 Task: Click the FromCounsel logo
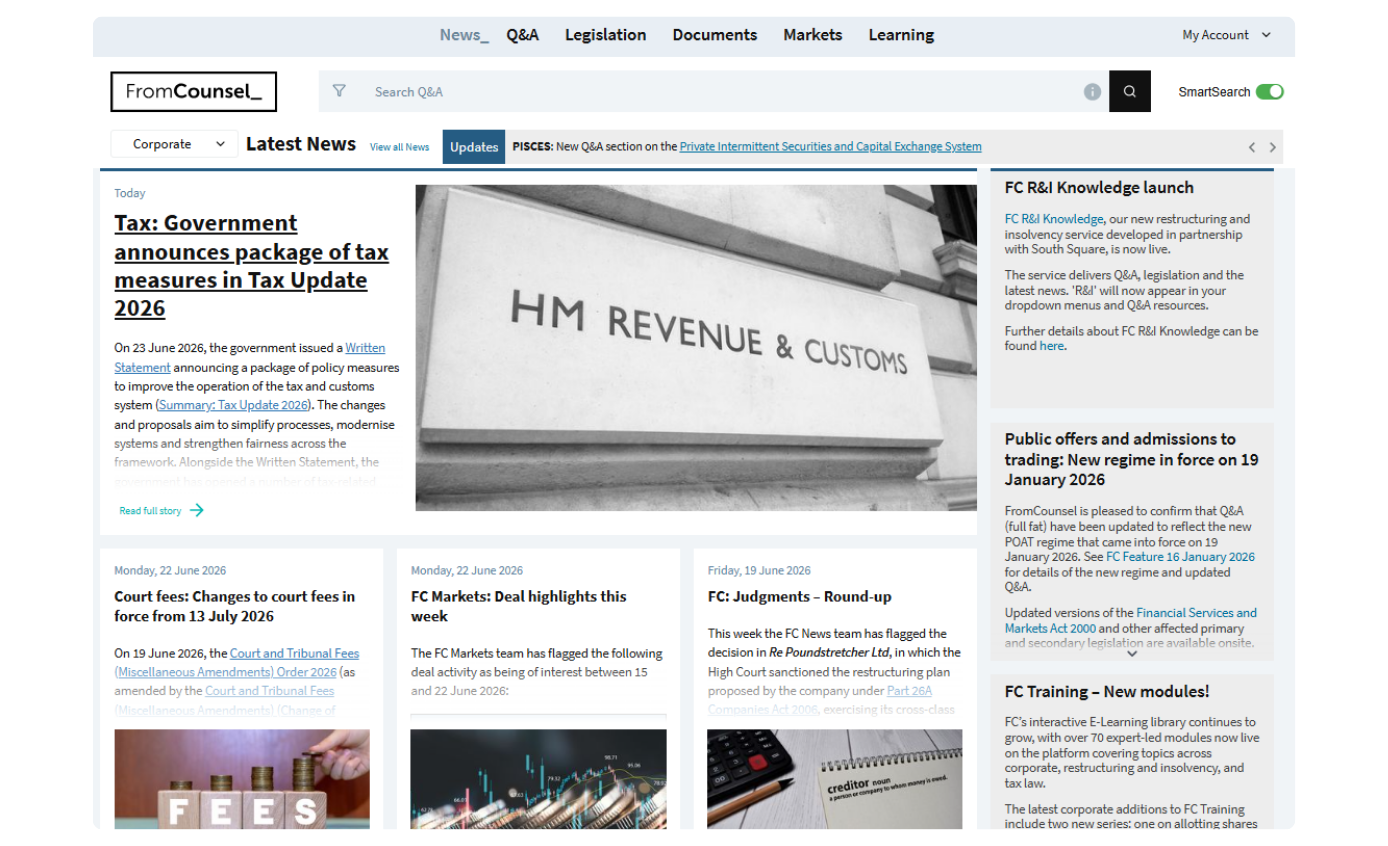tap(194, 91)
